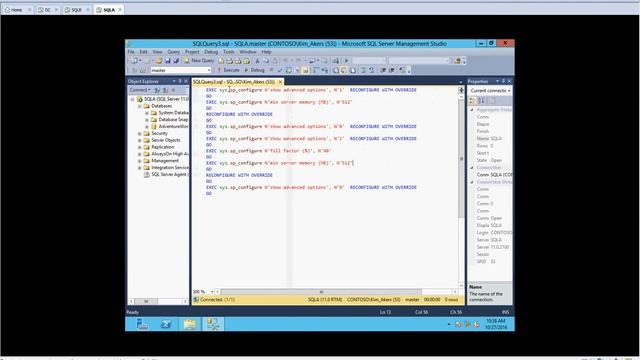Expand the AdventureWorks database node
This screenshot has width=640, height=360.
(147, 127)
